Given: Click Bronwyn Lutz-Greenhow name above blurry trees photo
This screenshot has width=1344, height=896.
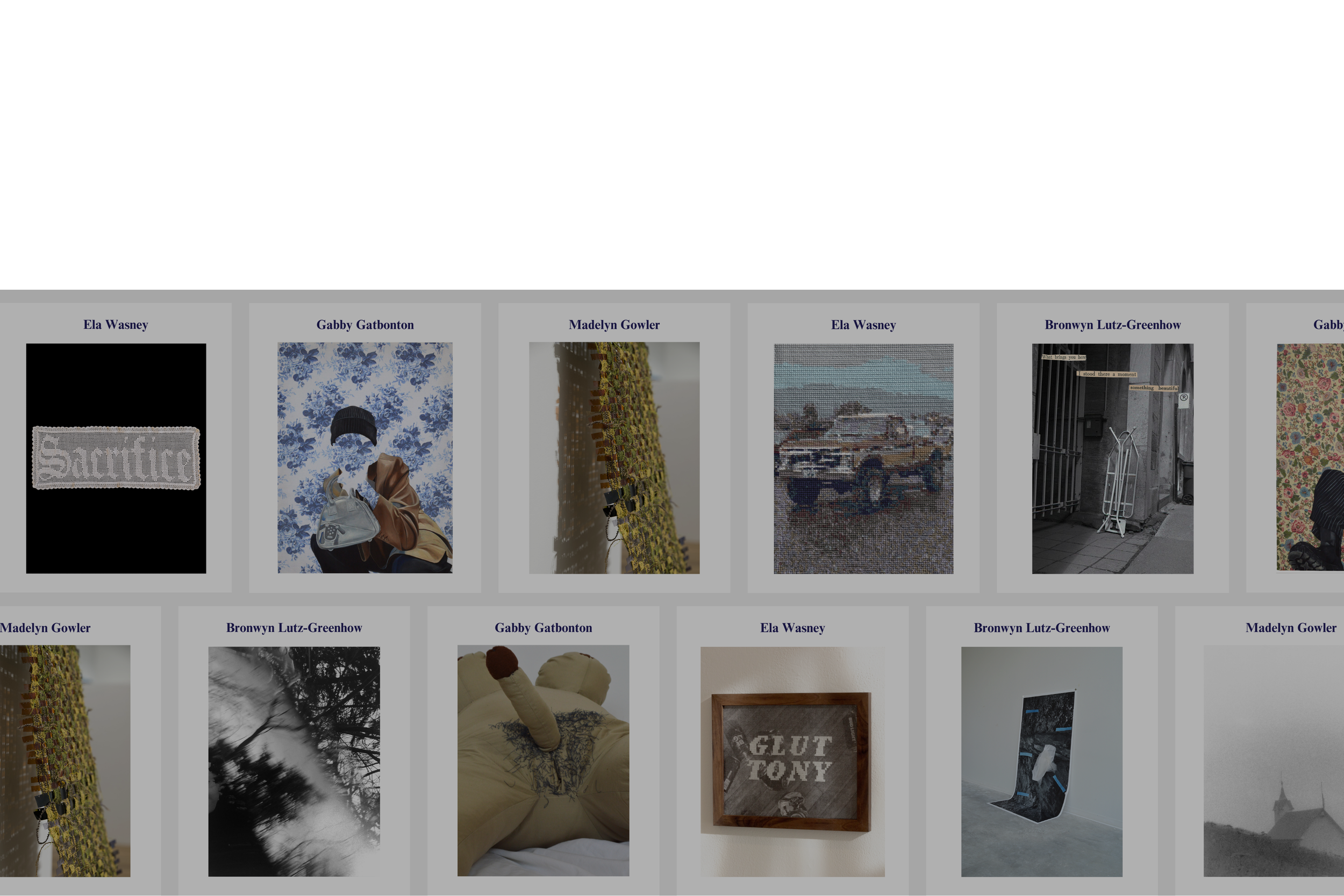Looking at the screenshot, I should click(294, 627).
